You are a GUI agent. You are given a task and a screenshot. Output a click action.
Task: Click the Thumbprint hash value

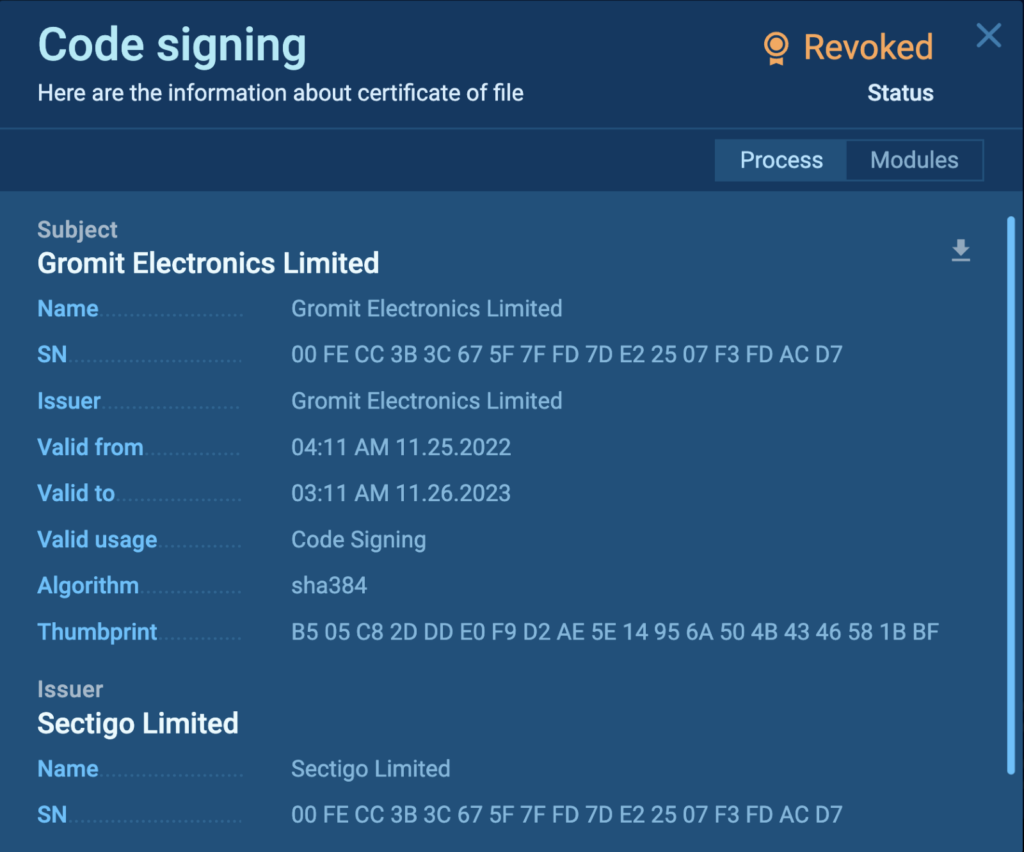click(x=614, y=631)
